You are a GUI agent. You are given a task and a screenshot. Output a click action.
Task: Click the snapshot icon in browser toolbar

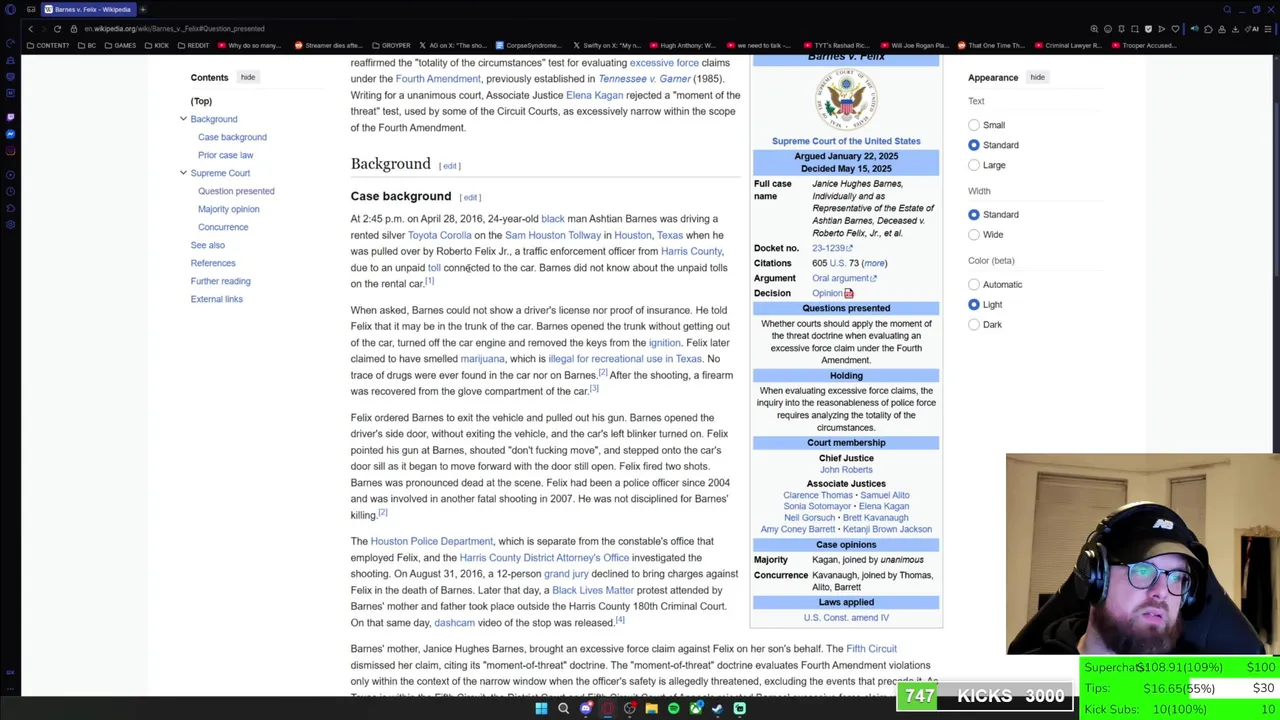pos(1134,29)
